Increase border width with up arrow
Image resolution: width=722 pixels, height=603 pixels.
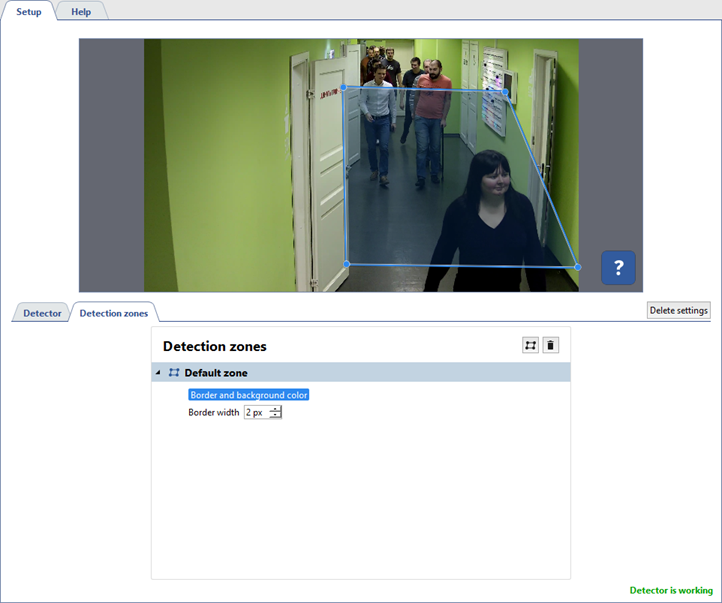[275, 409]
